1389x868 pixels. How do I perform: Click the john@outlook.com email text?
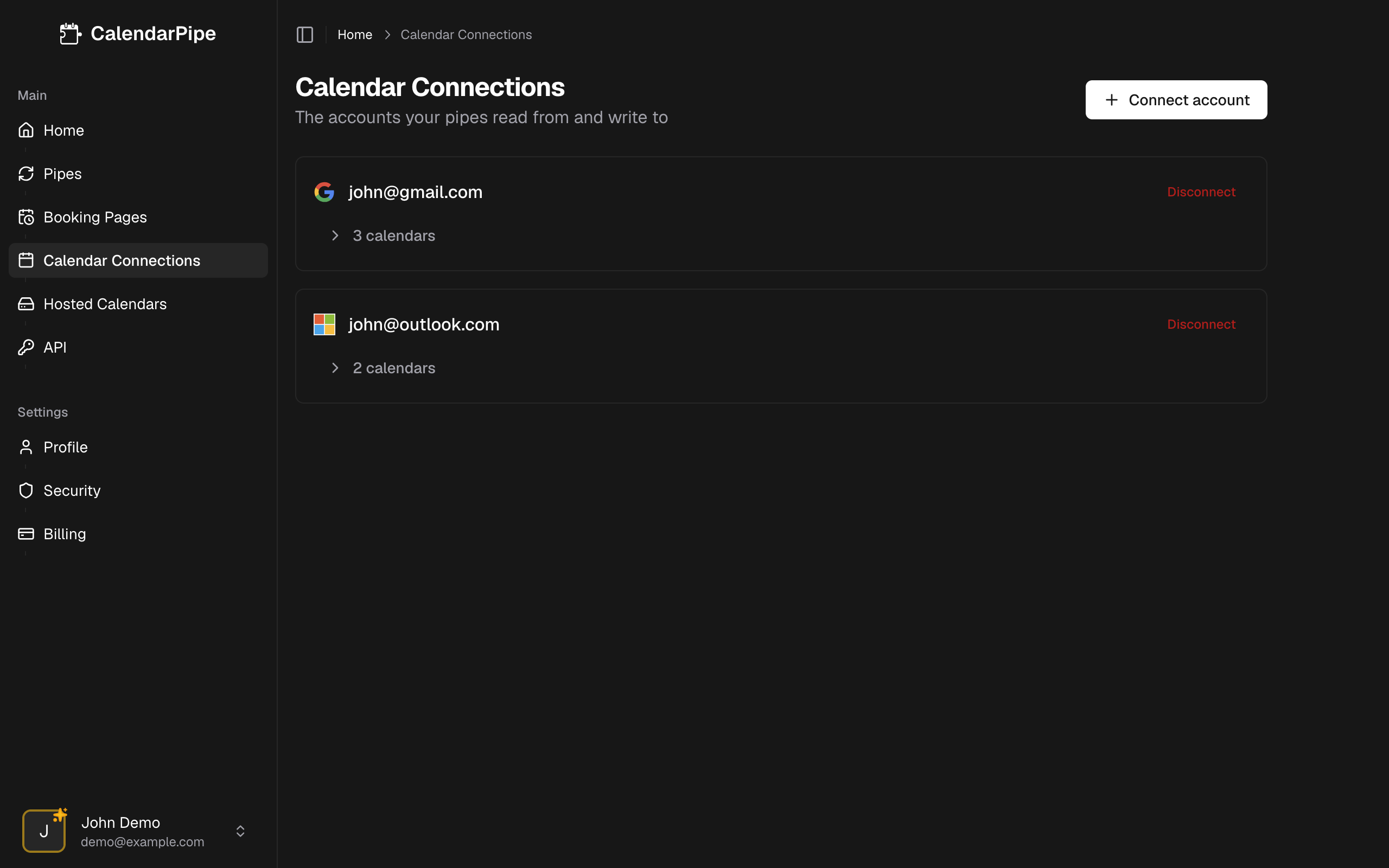coord(424,324)
